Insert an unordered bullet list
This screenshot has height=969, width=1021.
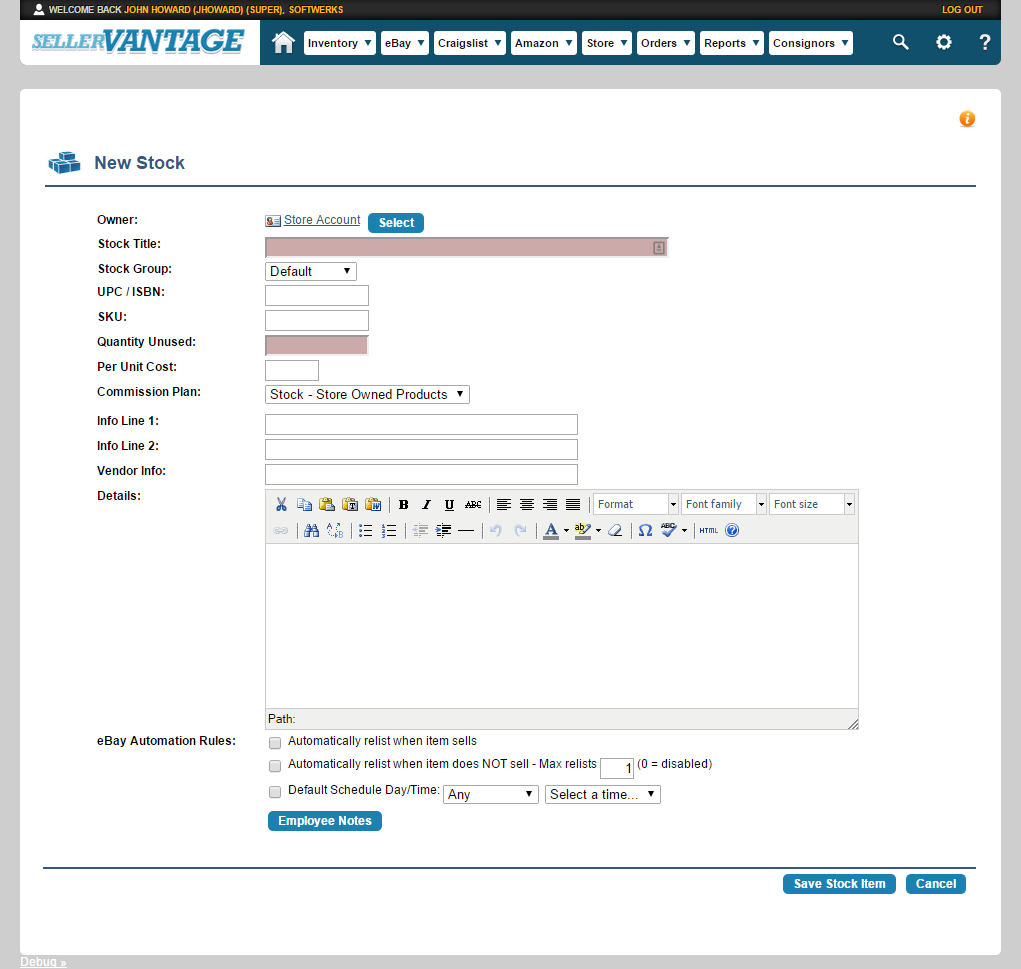tap(366, 531)
